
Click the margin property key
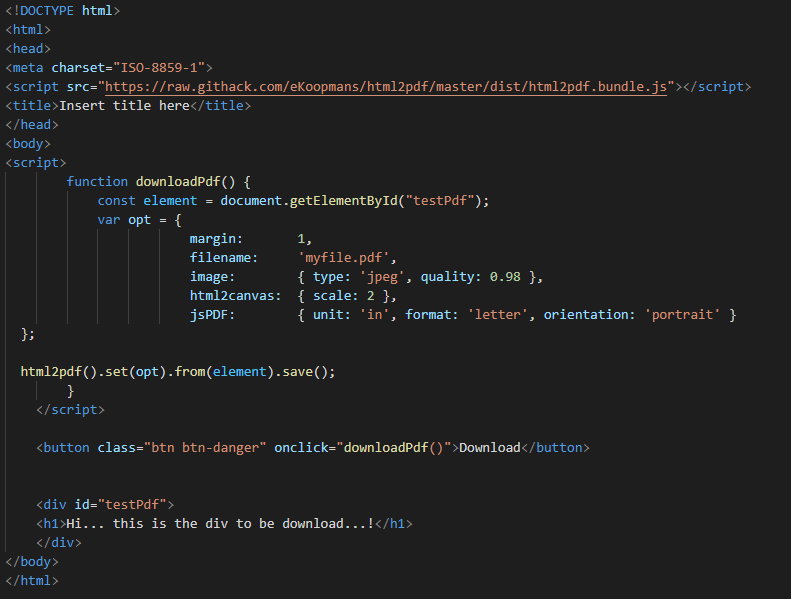click(216, 239)
